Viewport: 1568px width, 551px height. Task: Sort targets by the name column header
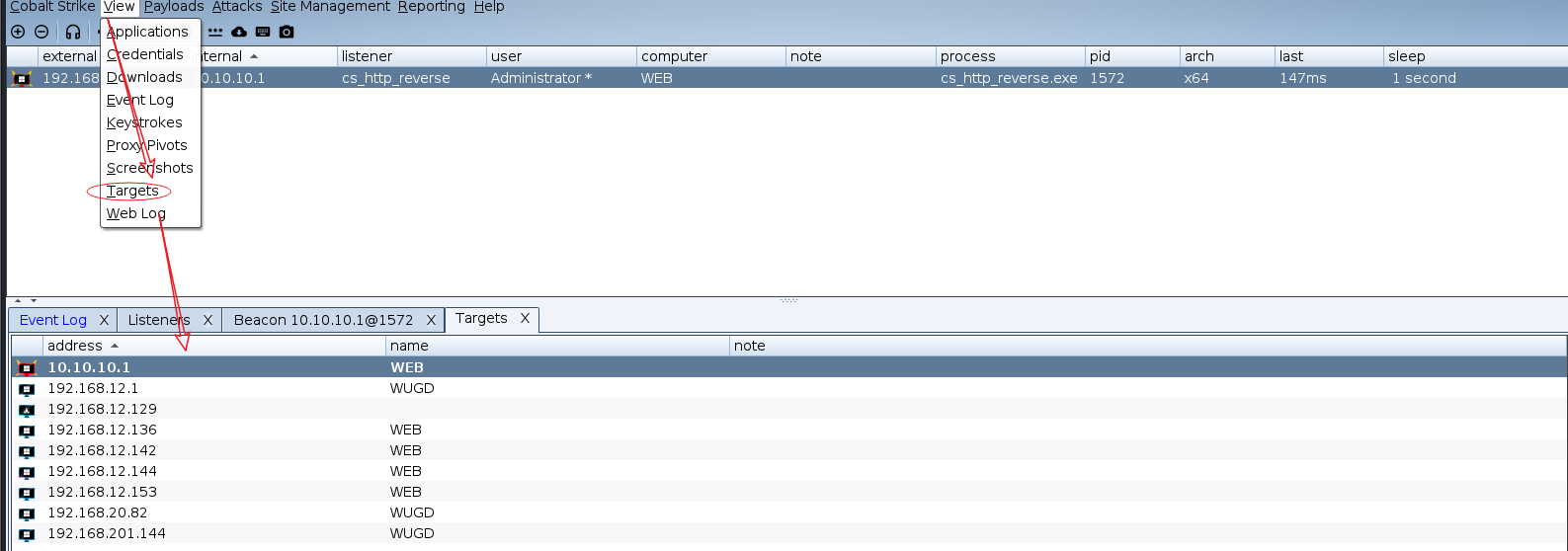click(557, 346)
